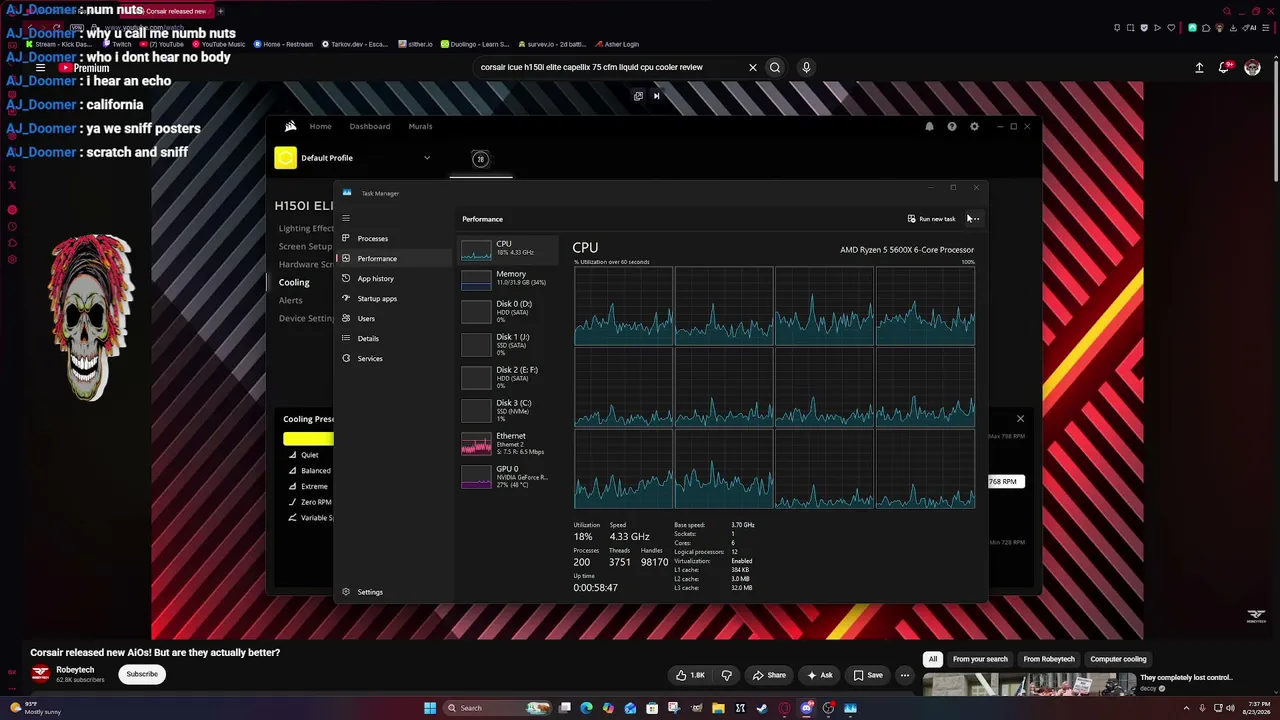Choose Zero RPM cooling preset
The height and width of the screenshot is (720, 1280).
[x=310, y=502]
